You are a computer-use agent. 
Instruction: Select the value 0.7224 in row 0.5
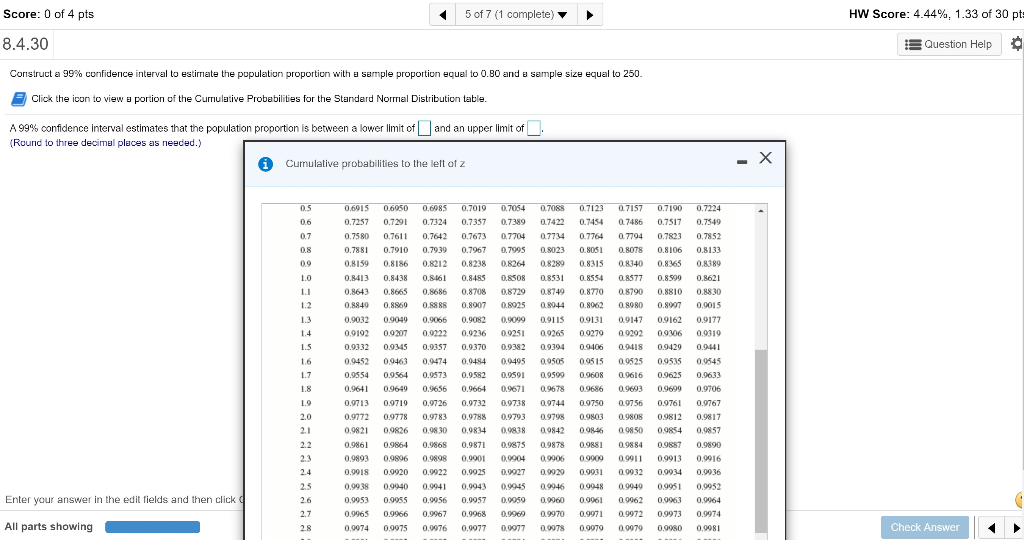point(709,208)
